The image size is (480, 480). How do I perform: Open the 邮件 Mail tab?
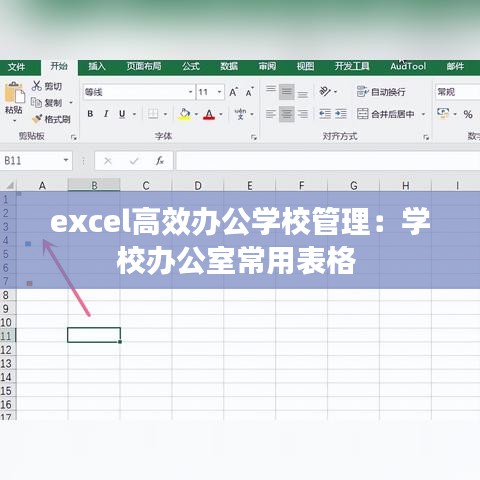click(455, 66)
